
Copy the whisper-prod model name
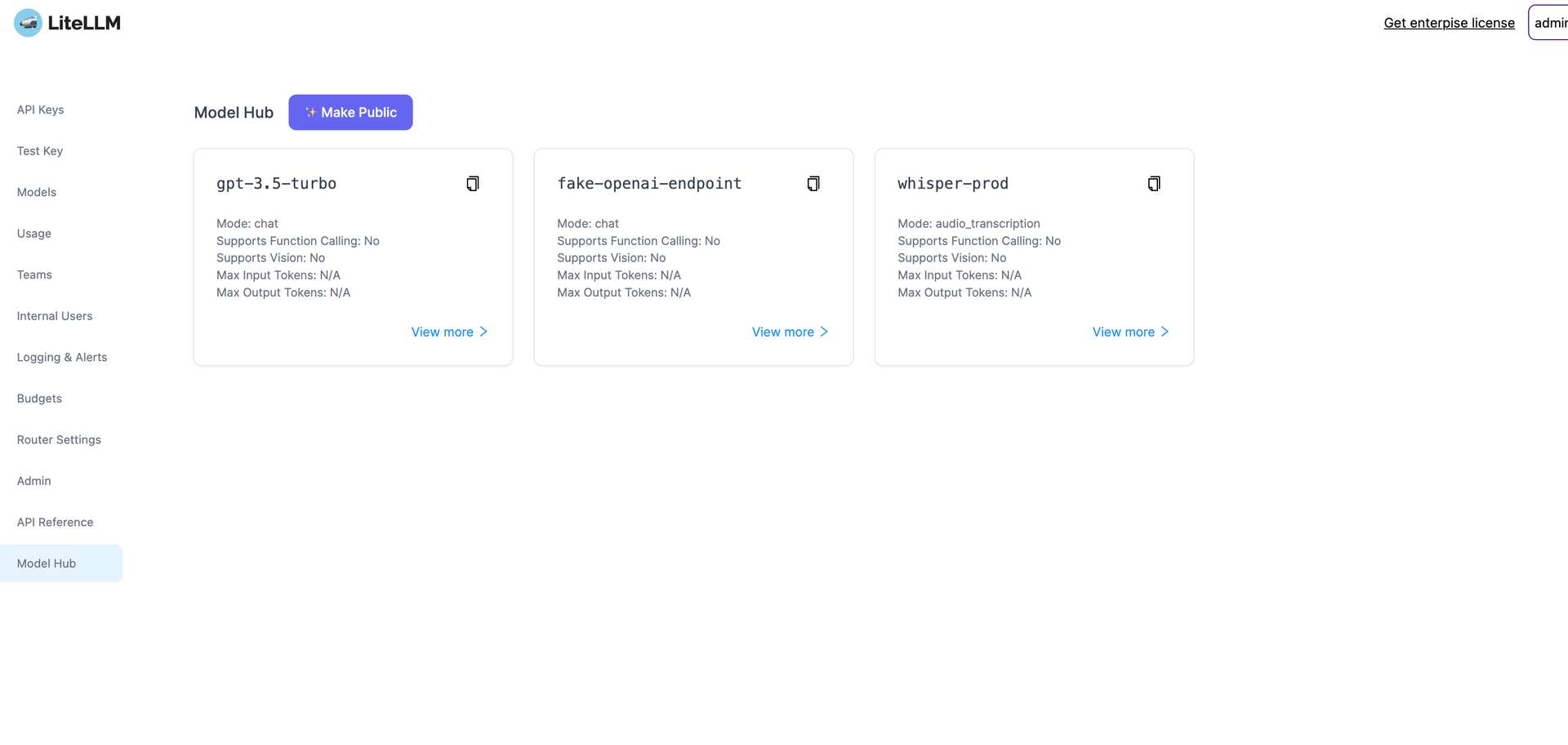click(1153, 183)
